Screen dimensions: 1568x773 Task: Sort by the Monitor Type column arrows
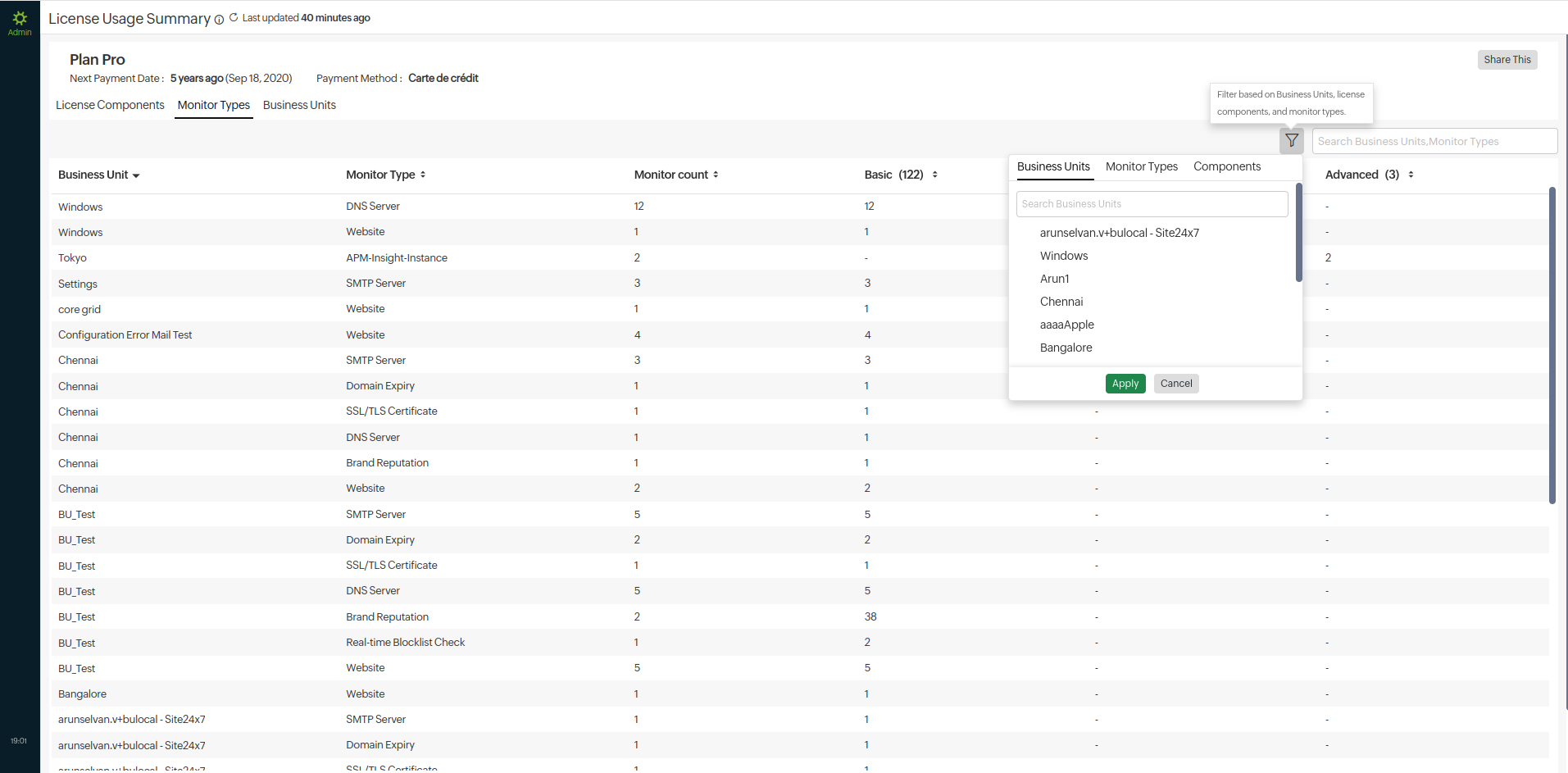[423, 175]
